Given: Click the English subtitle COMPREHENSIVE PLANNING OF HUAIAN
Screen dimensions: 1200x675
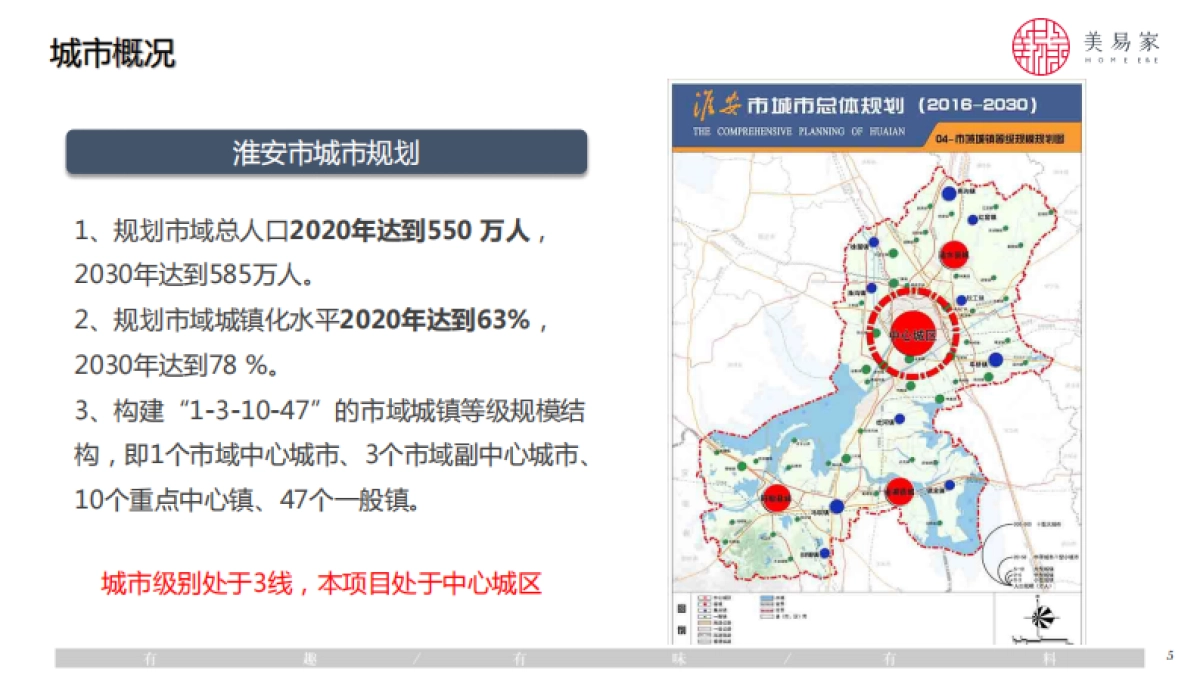Looking at the screenshot, I should click(798, 131).
